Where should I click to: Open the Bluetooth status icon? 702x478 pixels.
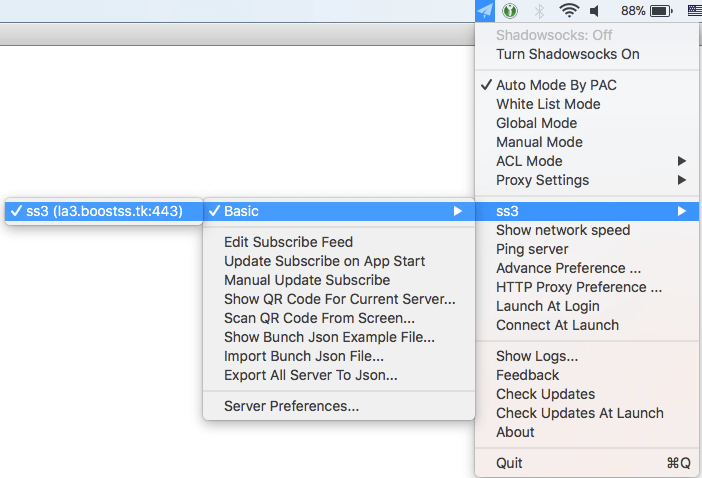pyautogui.click(x=539, y=11)
